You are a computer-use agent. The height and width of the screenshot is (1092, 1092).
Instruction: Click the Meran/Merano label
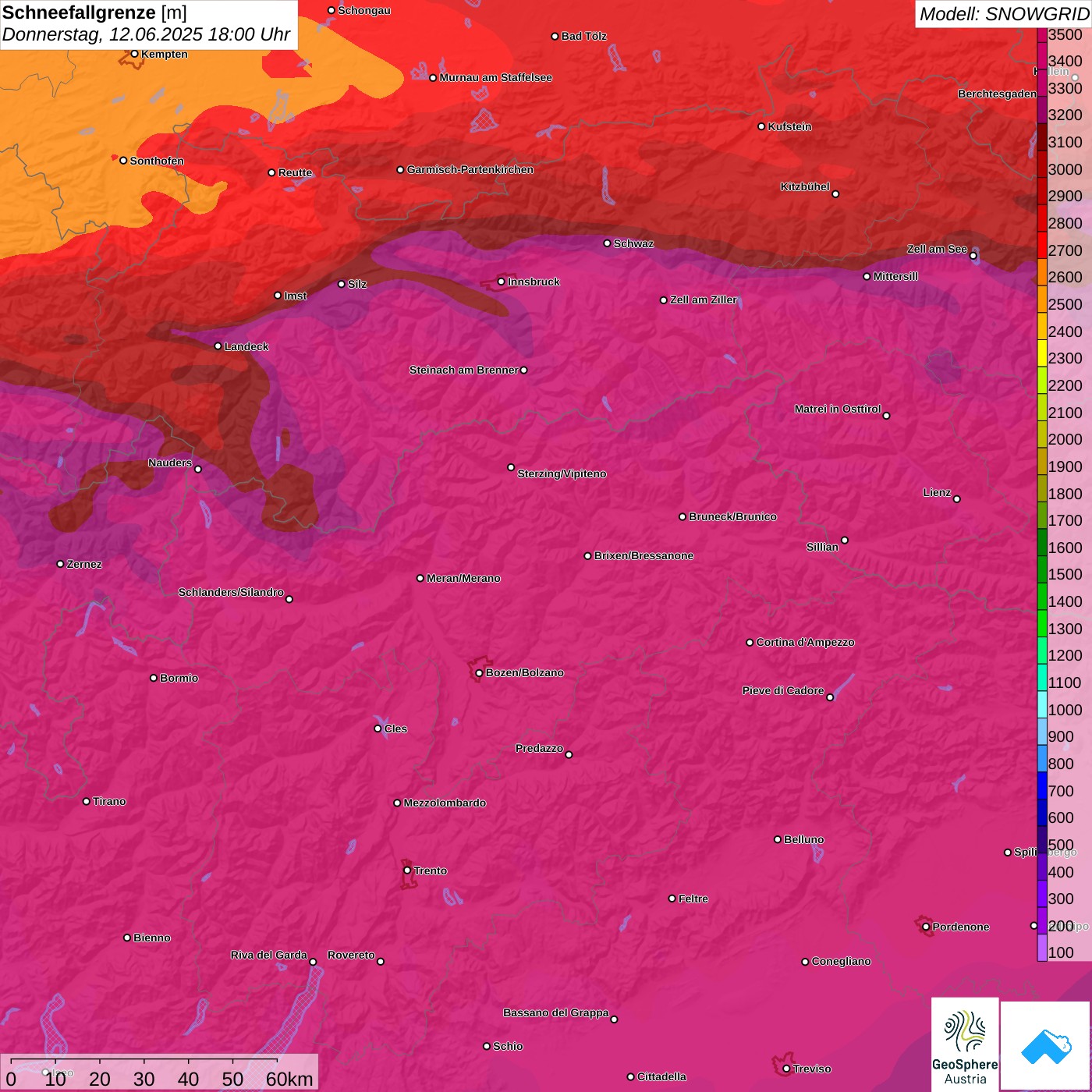pyautogui.click(x=463, y=578)
